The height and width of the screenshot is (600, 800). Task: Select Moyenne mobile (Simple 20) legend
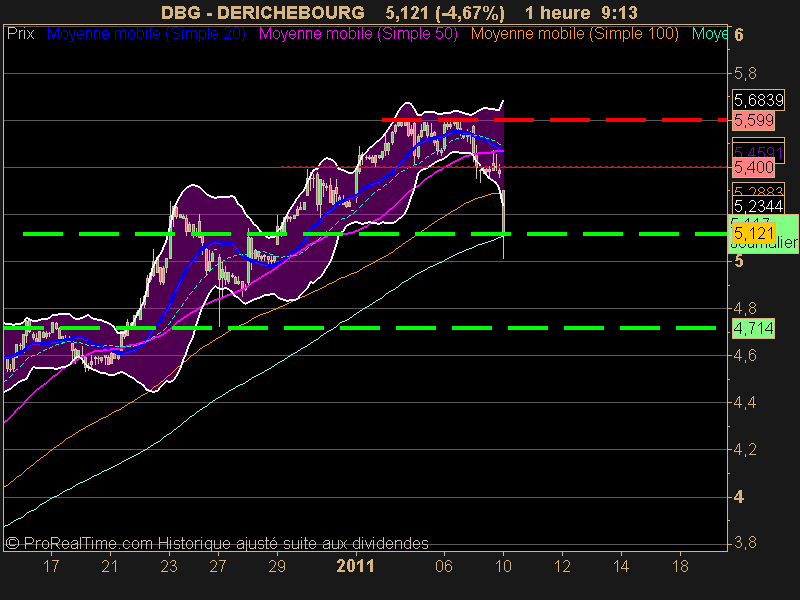[x=146, y=34]
